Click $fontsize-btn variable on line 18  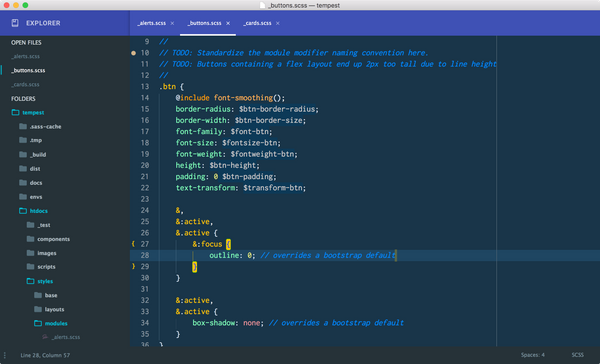[249, 143]
